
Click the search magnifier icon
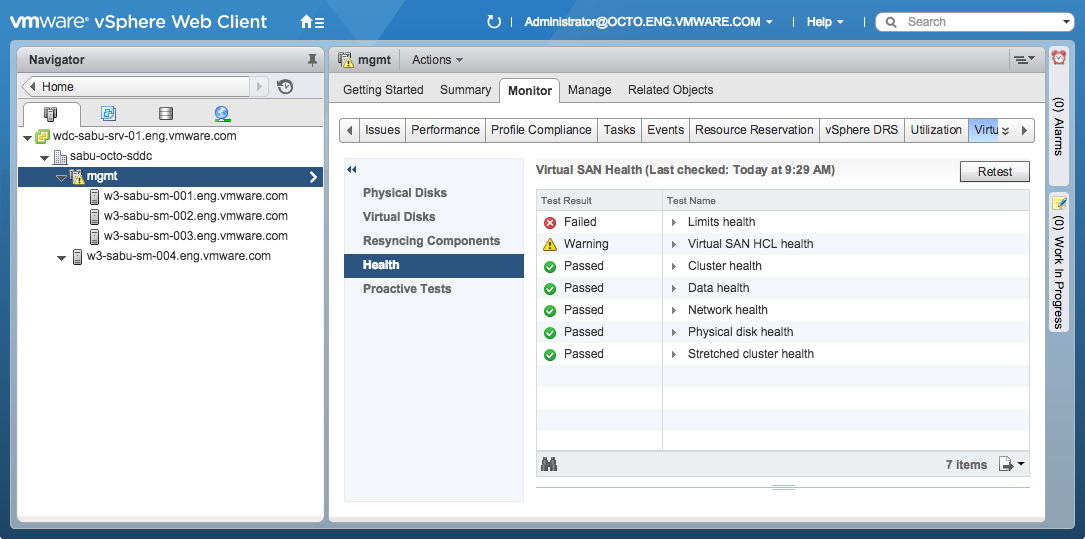(x=891, y=22)
